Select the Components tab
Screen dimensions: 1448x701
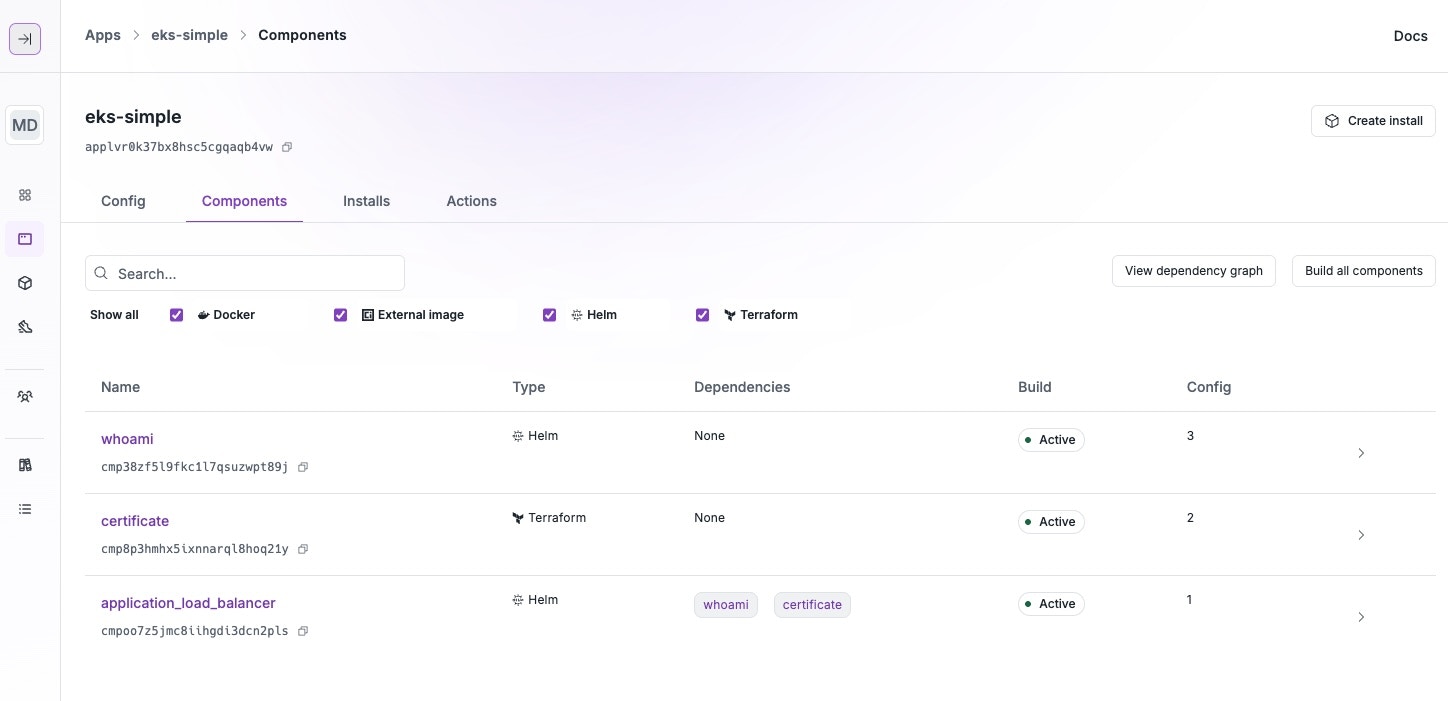pyautogui.click(x=244, y=201)
